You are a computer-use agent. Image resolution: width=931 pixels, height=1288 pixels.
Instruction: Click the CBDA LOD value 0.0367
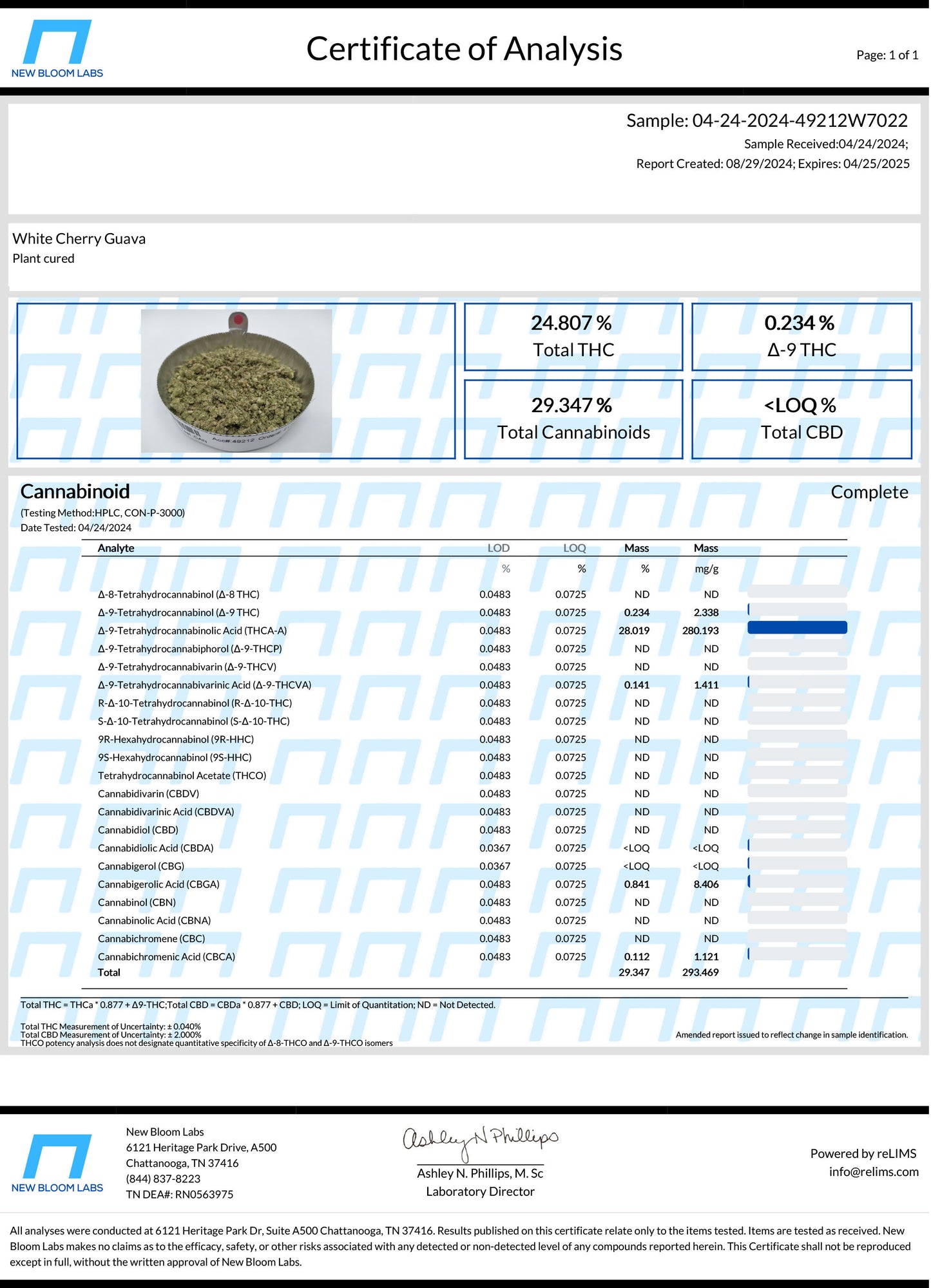(x=495, y=848)
